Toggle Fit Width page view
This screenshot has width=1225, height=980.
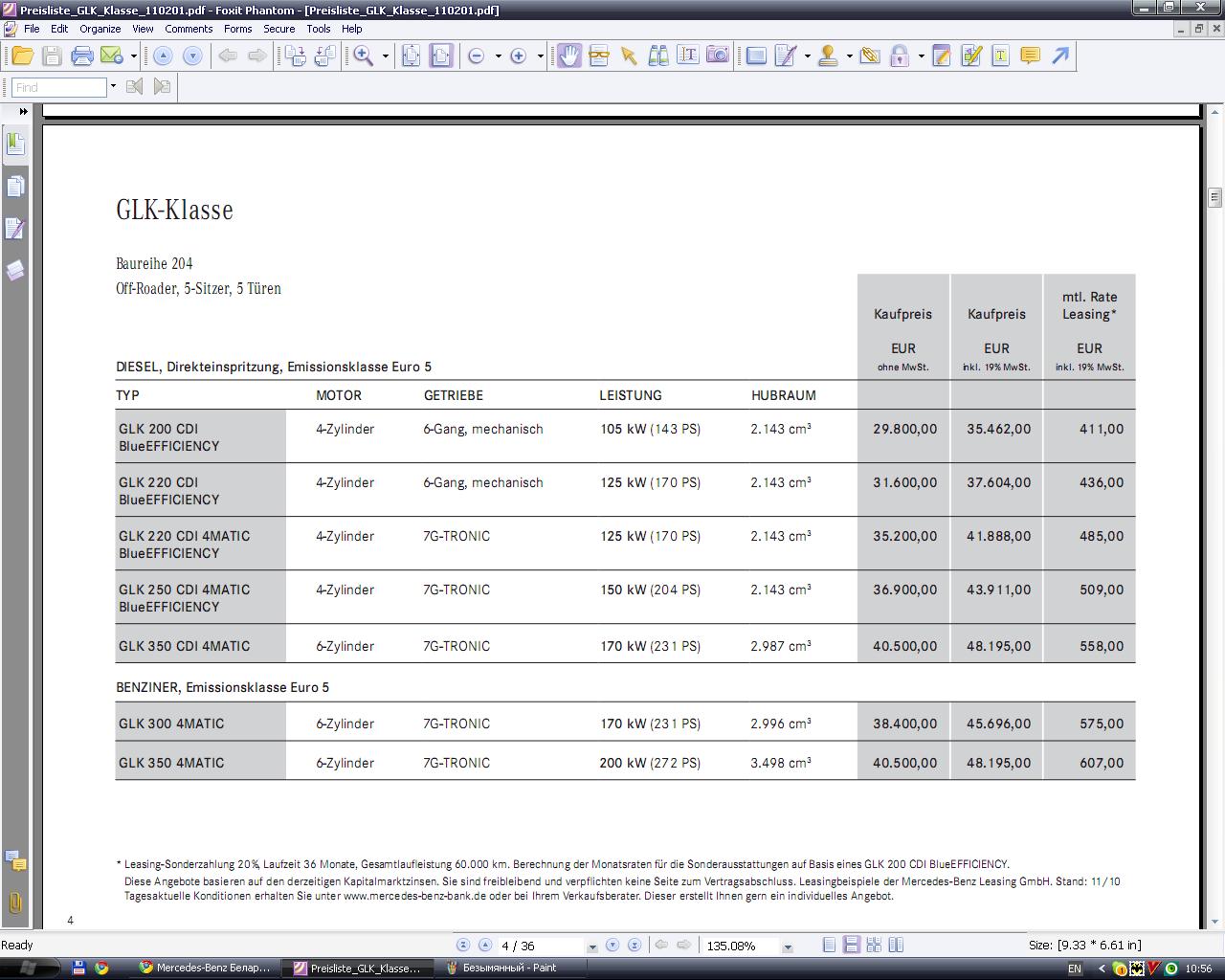coord(440,56)
